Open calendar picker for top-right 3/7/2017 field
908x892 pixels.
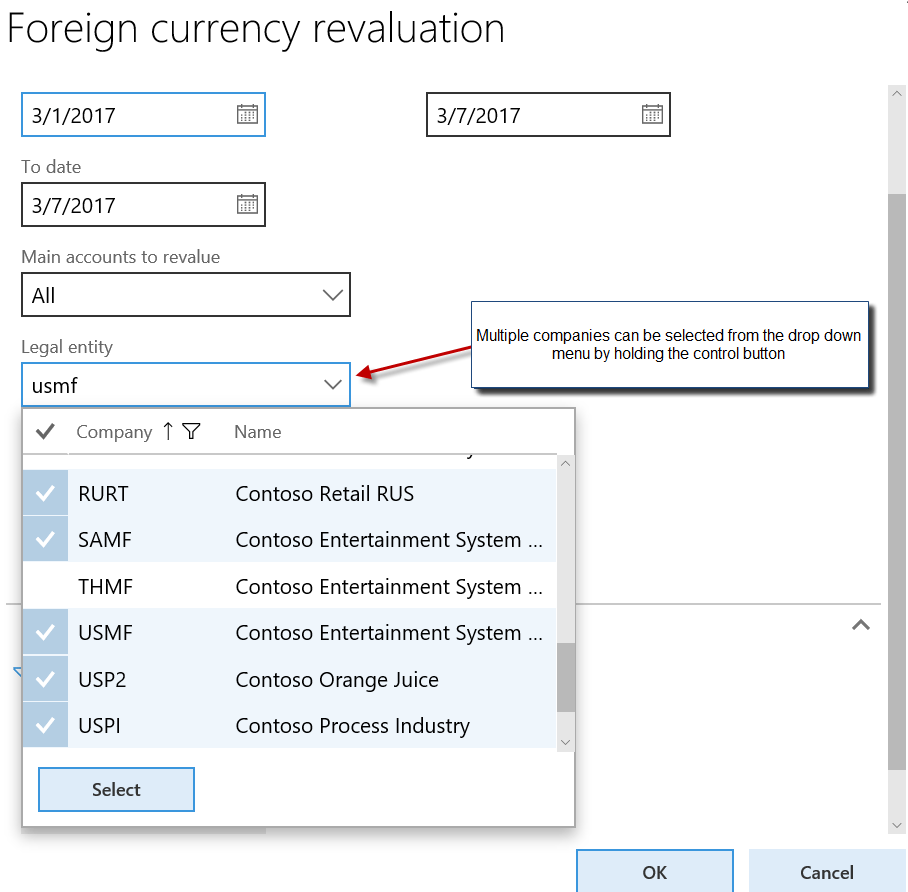[x=652, y=114]
